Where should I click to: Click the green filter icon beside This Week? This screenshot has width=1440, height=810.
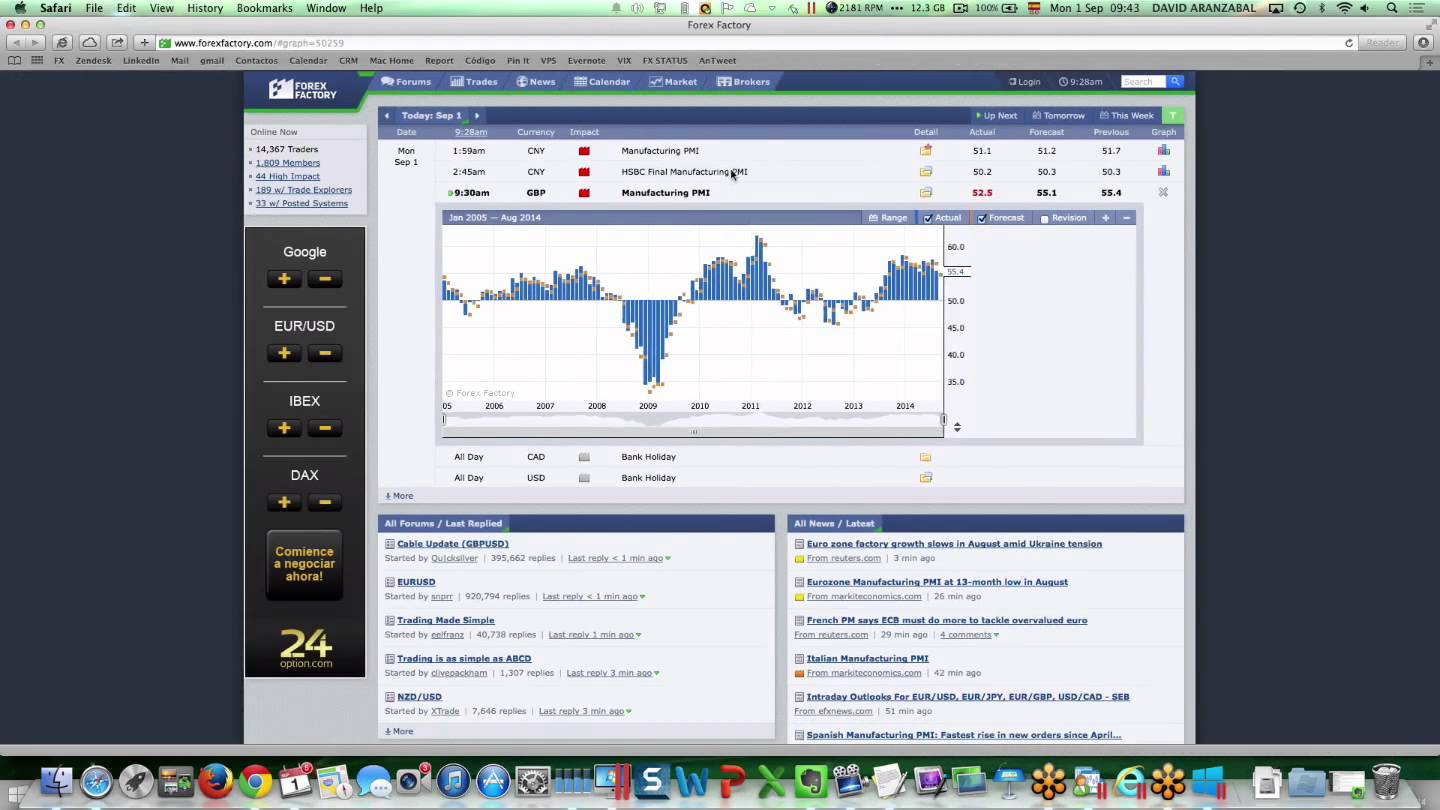point(1172,116)
